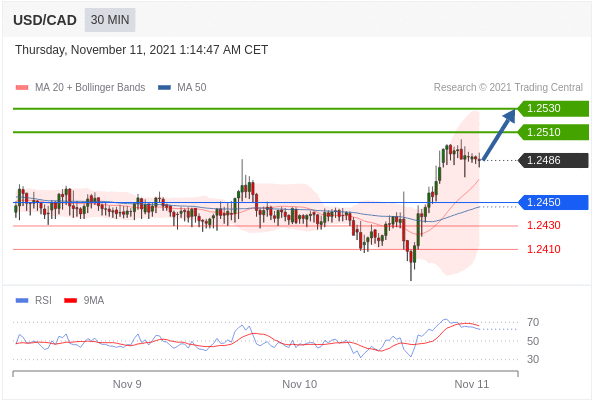The image size is (593, 402).
Task: Click the red 1.2430 support label
Action: (544, 225)
